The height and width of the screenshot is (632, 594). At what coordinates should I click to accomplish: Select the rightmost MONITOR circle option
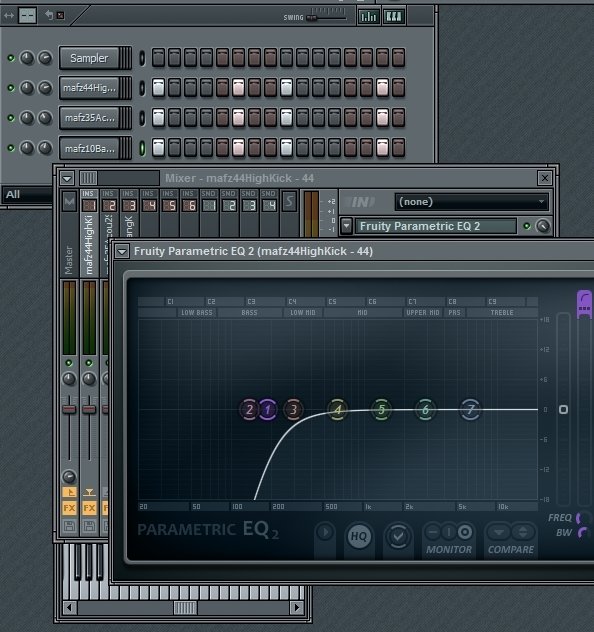pyautogui.click(x=465, y=532)
